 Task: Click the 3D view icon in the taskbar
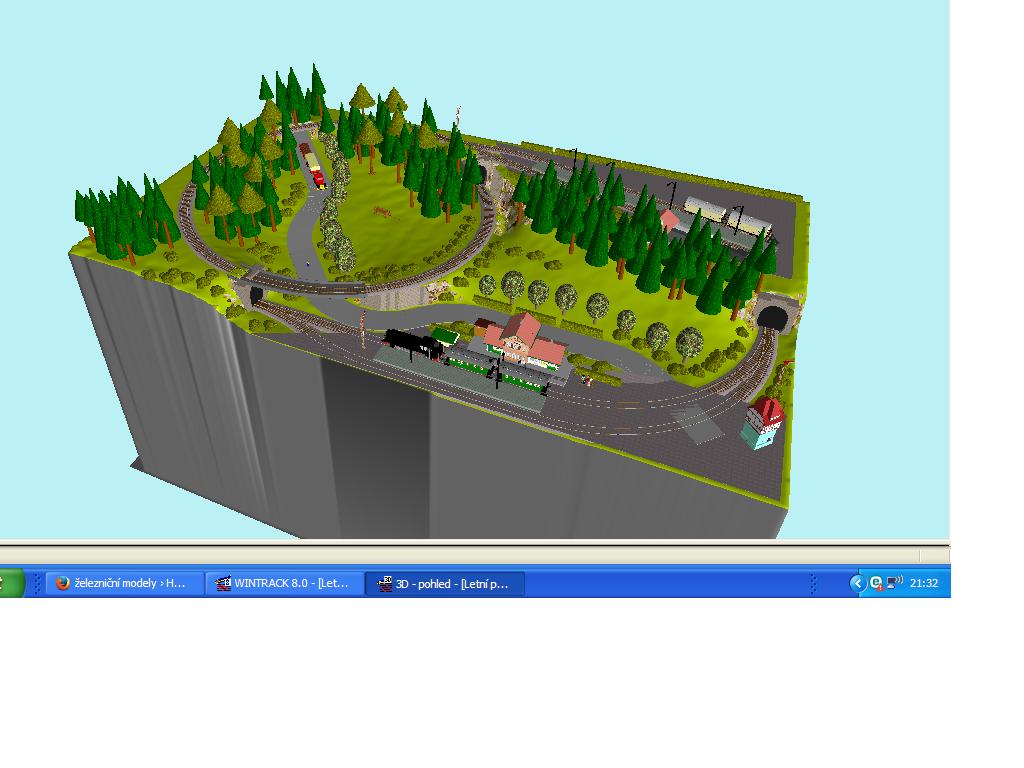(384, 583)
